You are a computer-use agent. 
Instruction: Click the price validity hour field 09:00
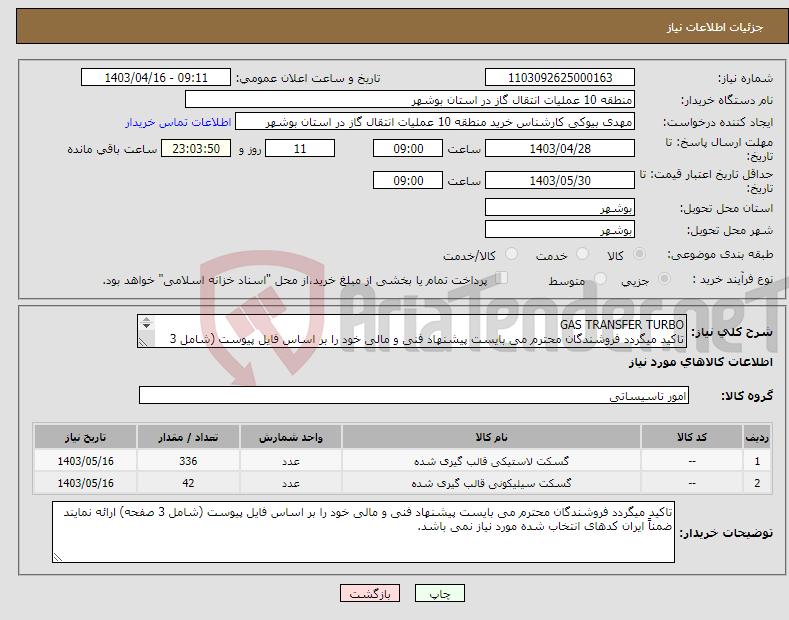408,180
